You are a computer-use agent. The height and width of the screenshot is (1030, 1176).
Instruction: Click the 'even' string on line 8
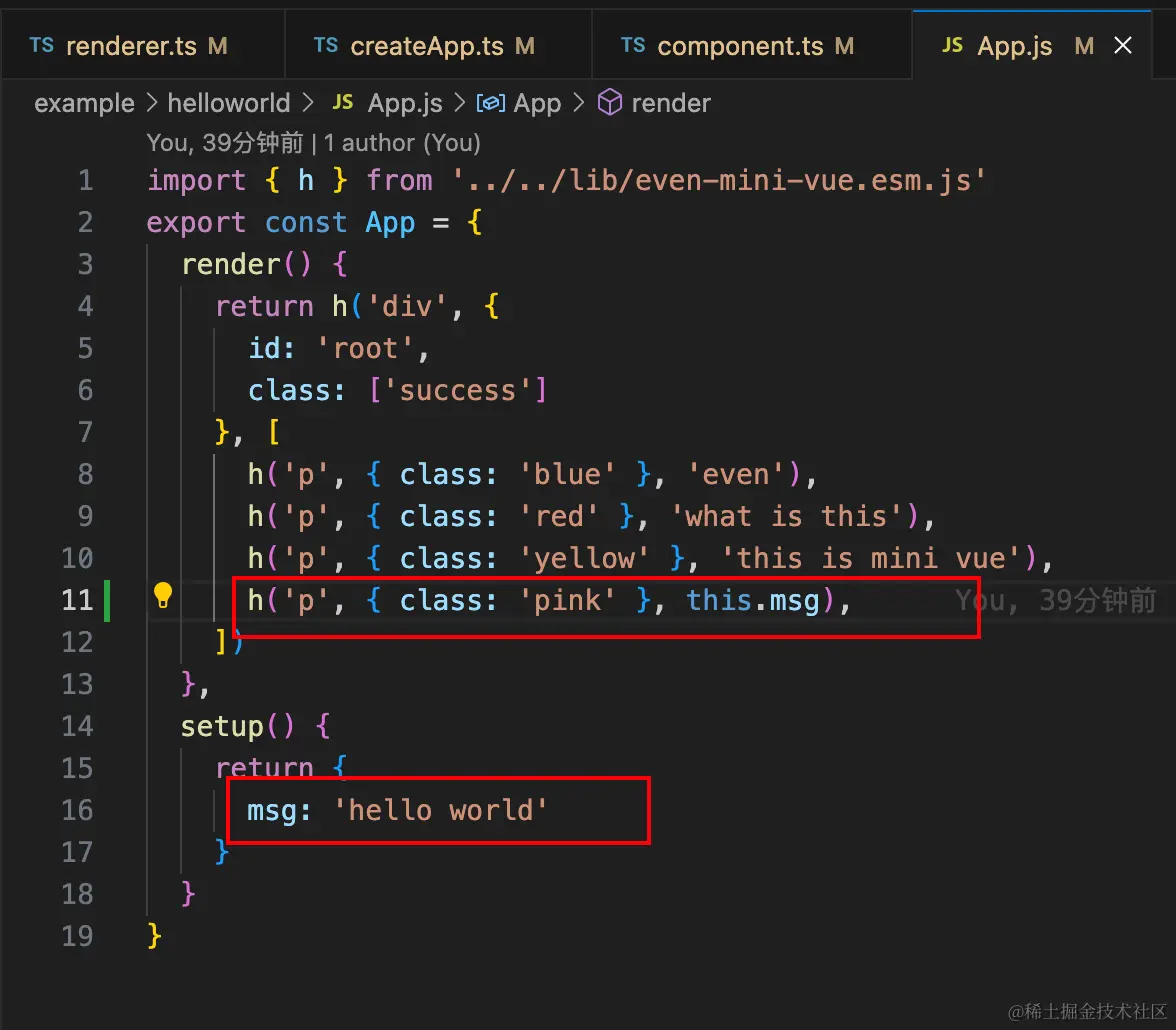(736, 475)
